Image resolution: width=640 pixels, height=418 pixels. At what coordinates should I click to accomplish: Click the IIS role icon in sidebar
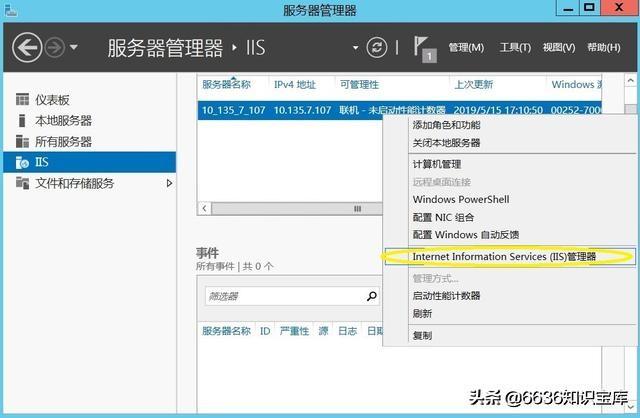pos(22,162)
